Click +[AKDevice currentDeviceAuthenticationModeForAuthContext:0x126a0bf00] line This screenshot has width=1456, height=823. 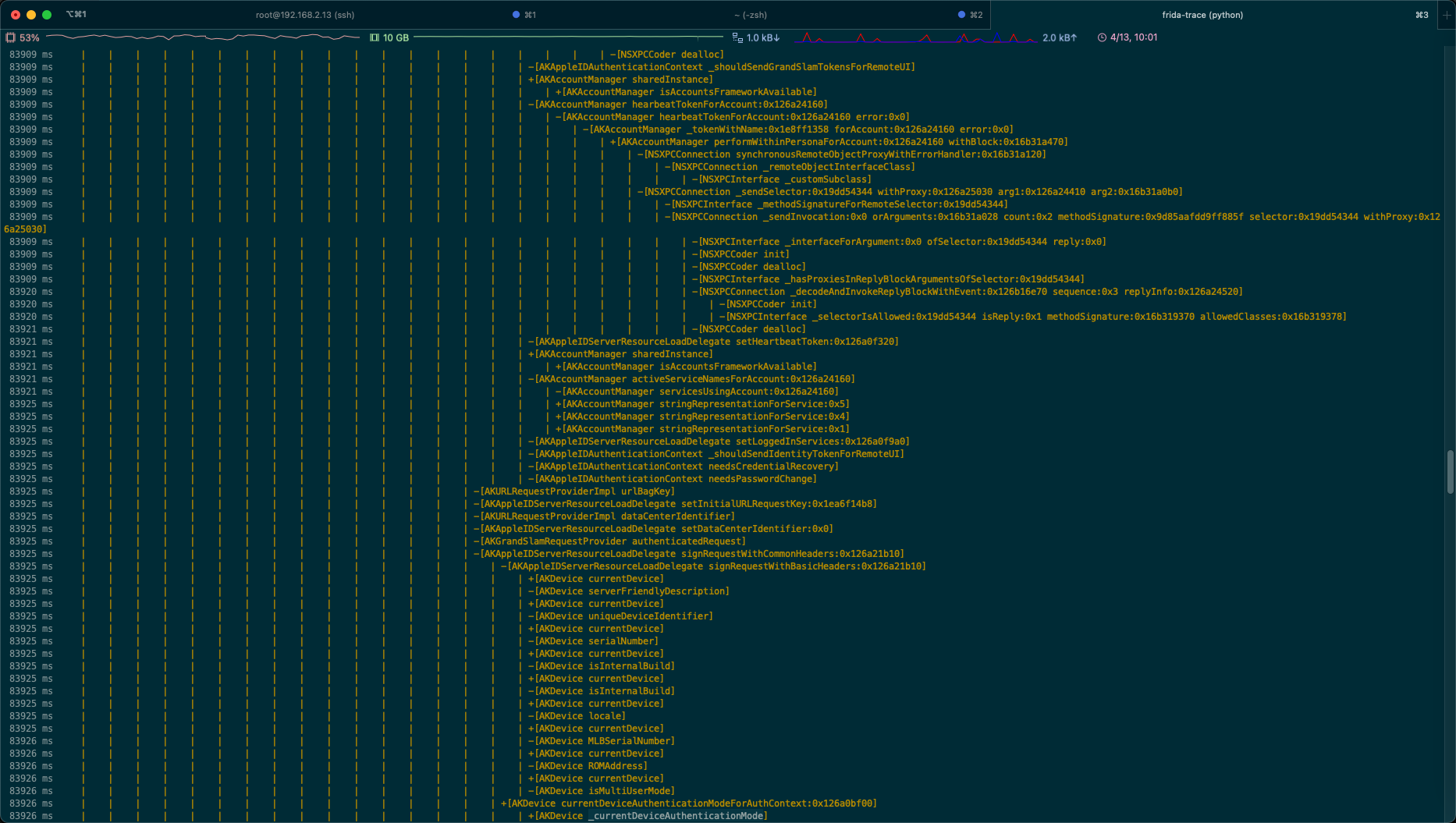(688, 803)
